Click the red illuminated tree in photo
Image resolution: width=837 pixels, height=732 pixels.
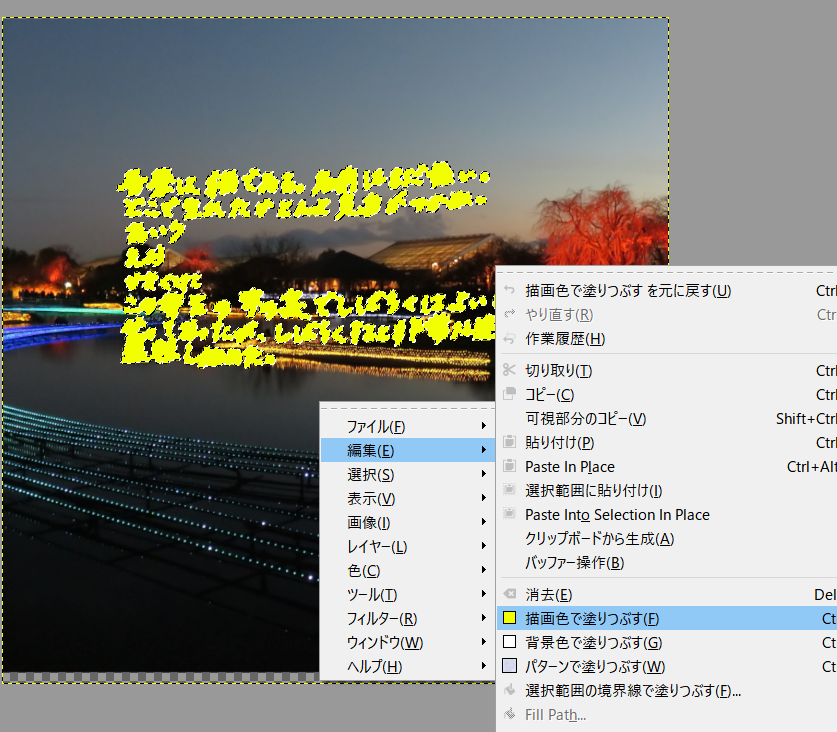click(x=603, y=224)
